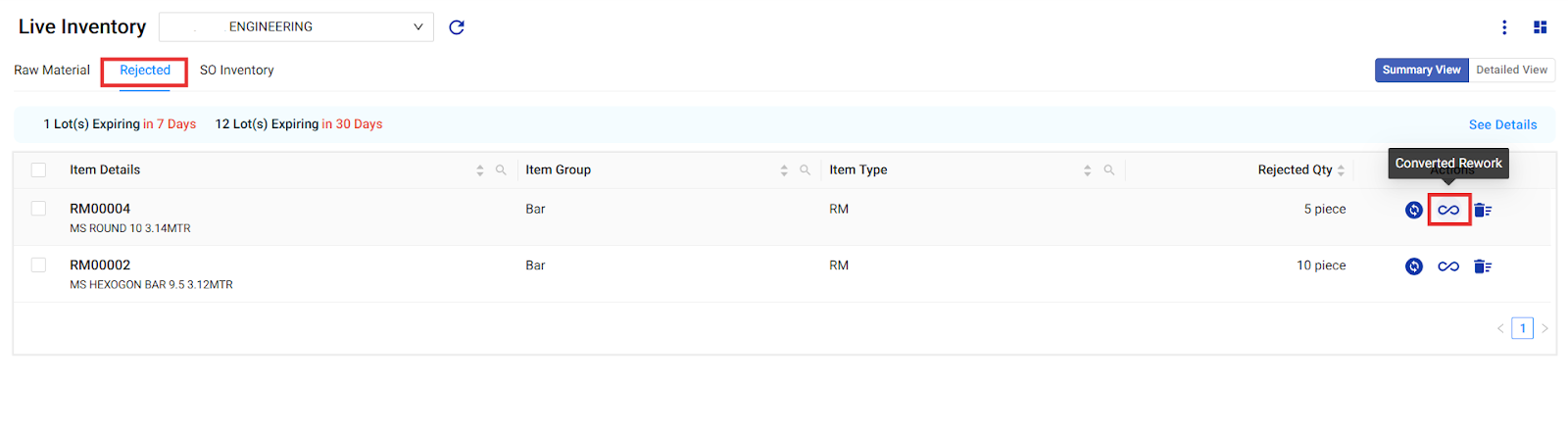This screenshot has width=1568, height=434.
Task: Click the refresh icon next to ENGINEERING
Action: coord(456,27)
